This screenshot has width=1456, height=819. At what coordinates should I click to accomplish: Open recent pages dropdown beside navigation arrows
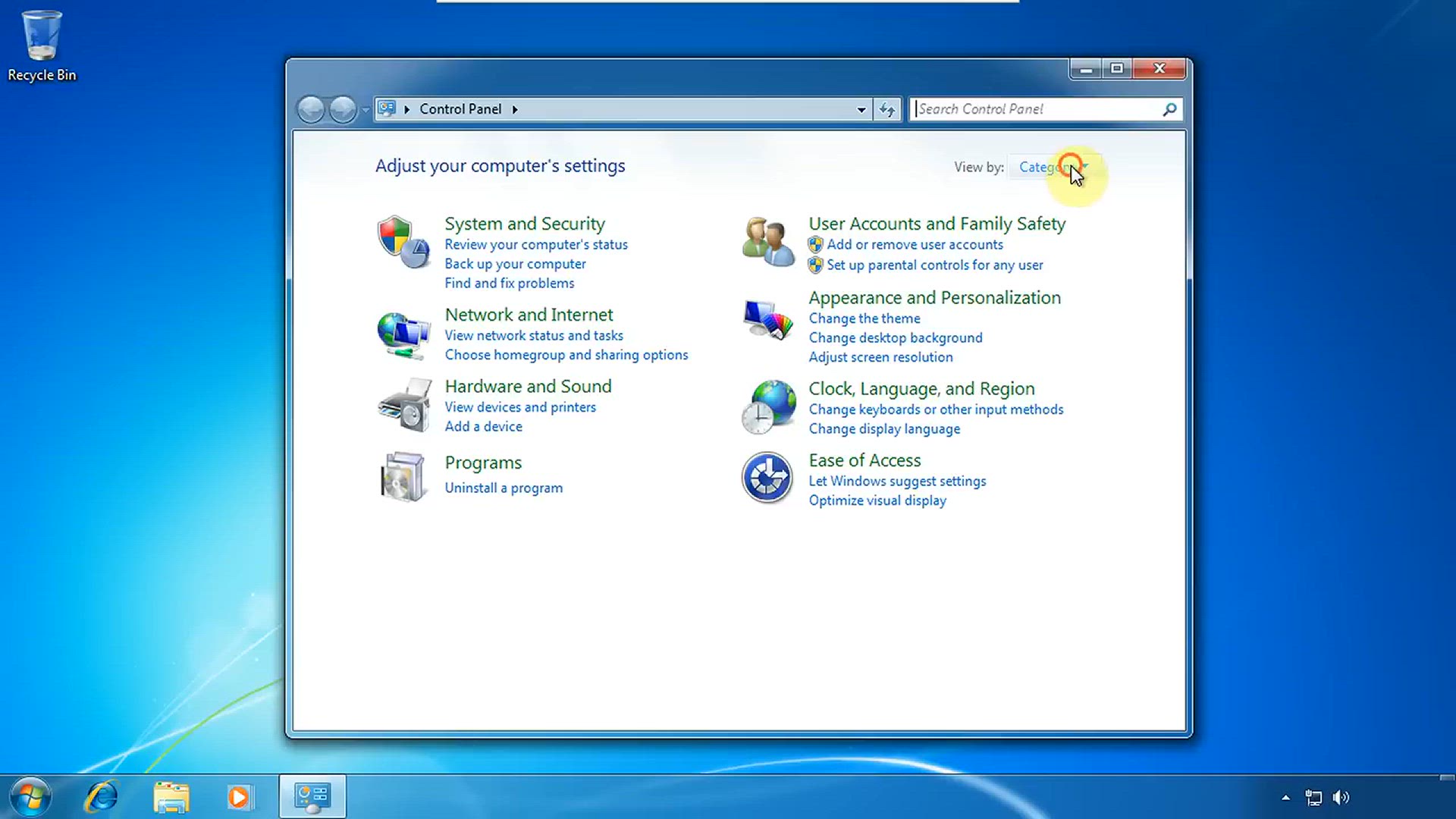(365, 110)
